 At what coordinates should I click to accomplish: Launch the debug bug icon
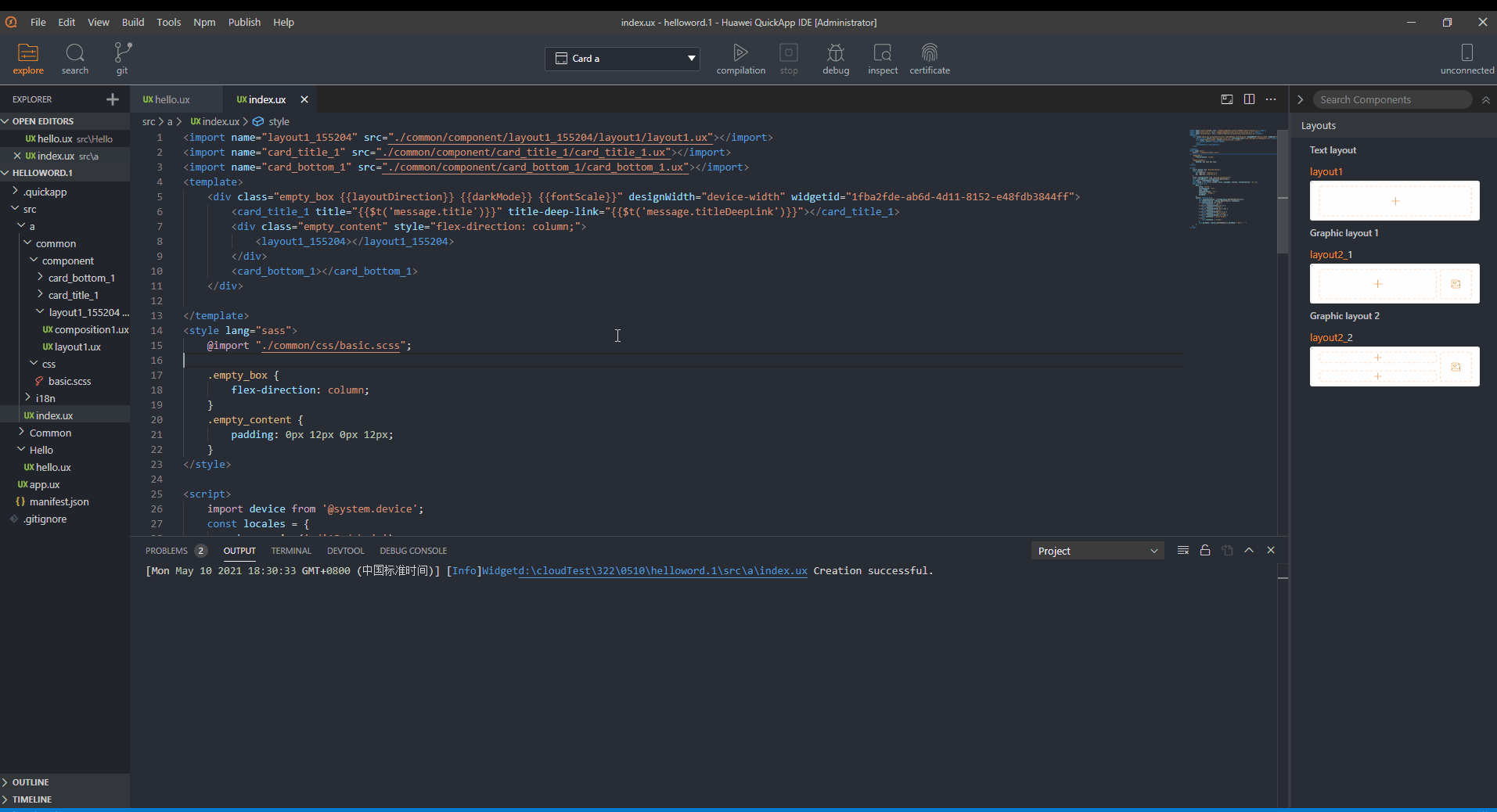click(x=836, y=52)
